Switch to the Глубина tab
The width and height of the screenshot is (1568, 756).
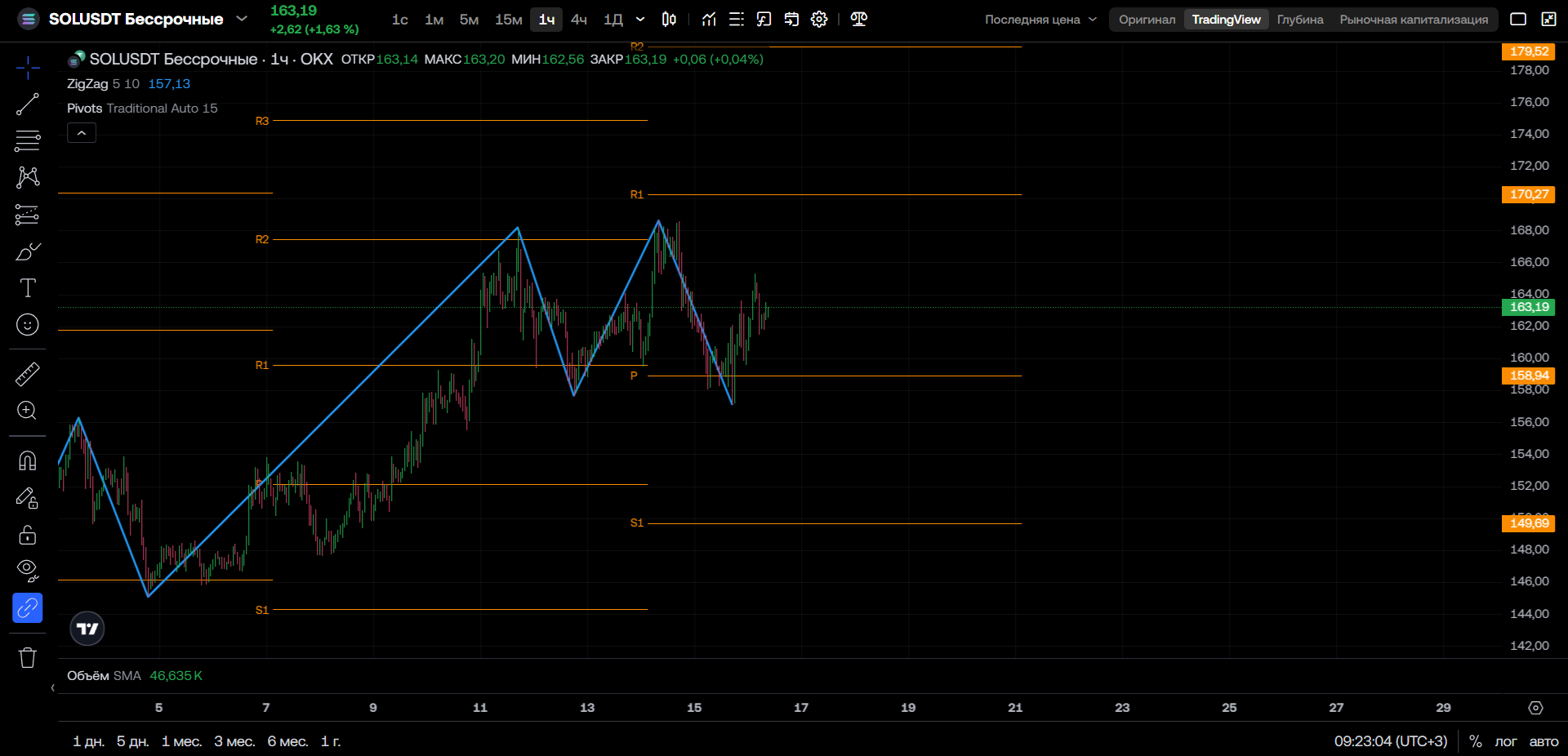[1300, 20]
